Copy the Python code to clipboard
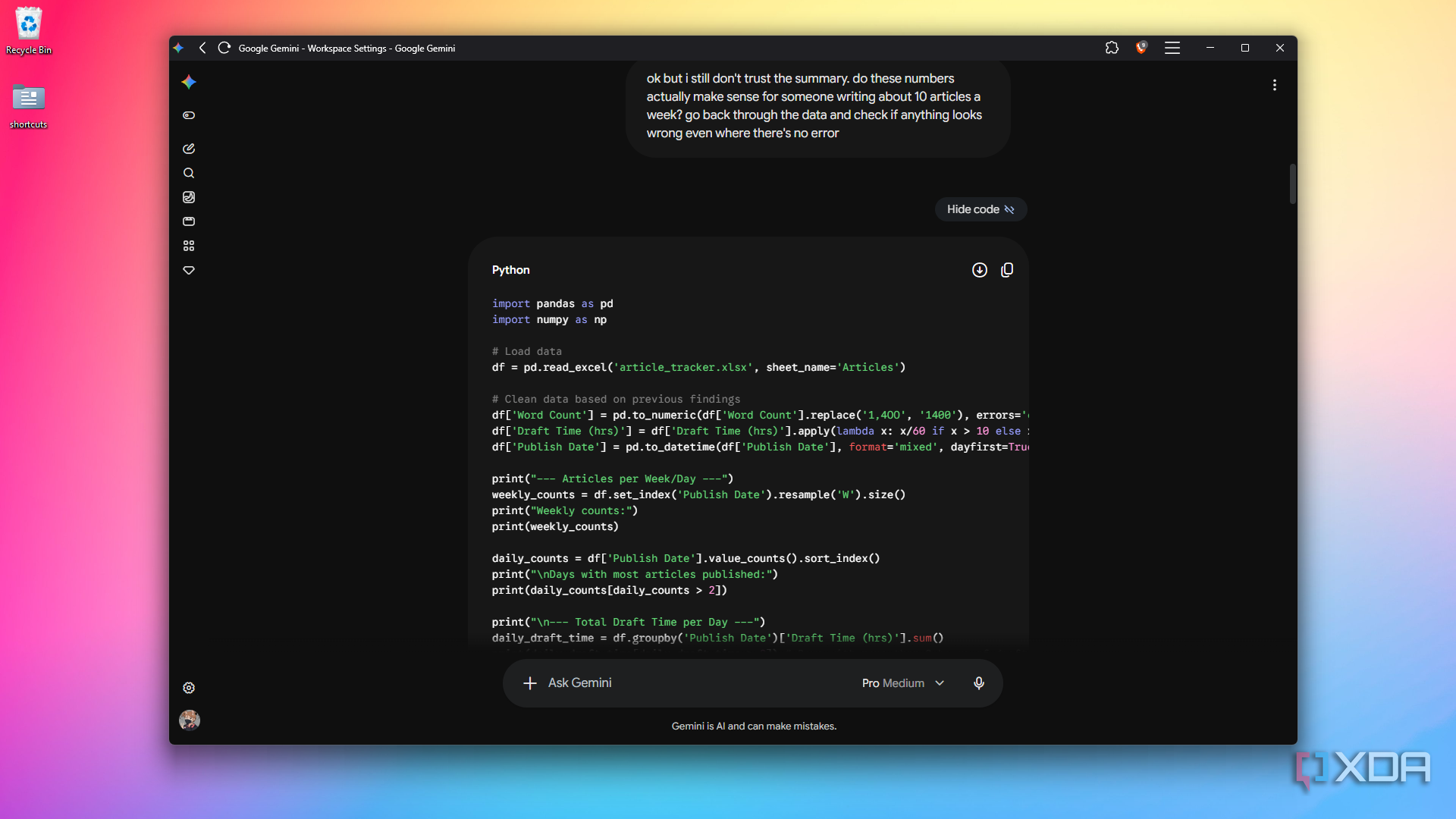The width and height of the screenshot is (1456, 819). [1007, 270]
